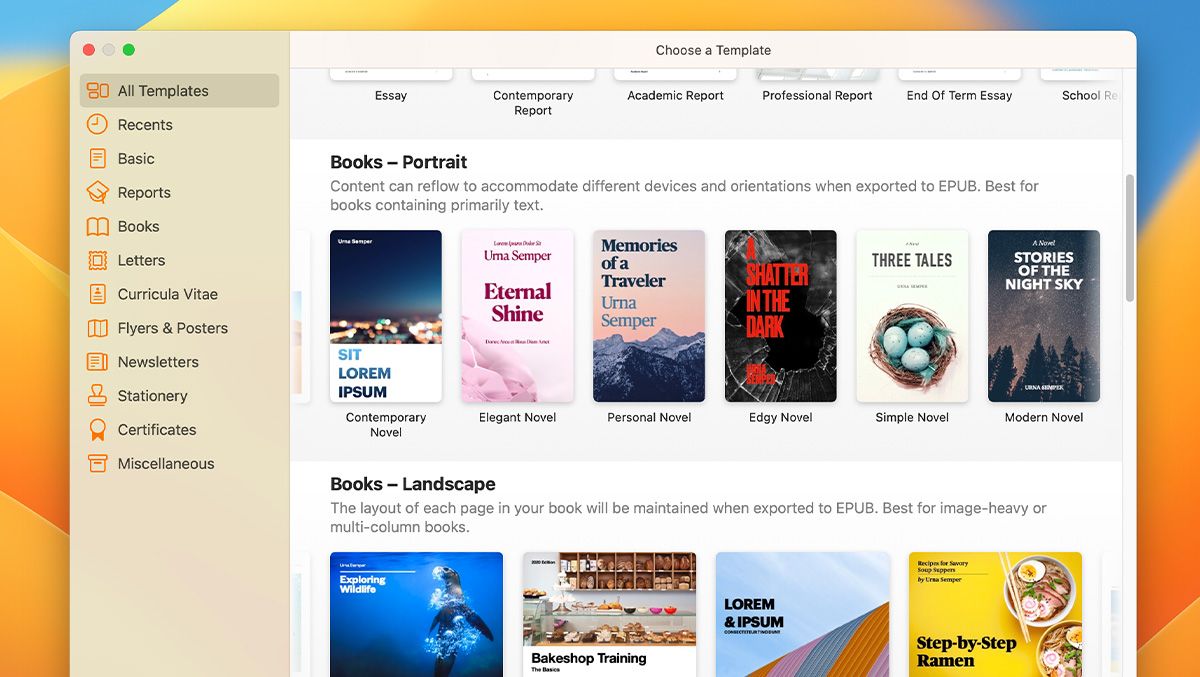Pick the Contemporary Novel template thumbnail

[x=386, y=316]
